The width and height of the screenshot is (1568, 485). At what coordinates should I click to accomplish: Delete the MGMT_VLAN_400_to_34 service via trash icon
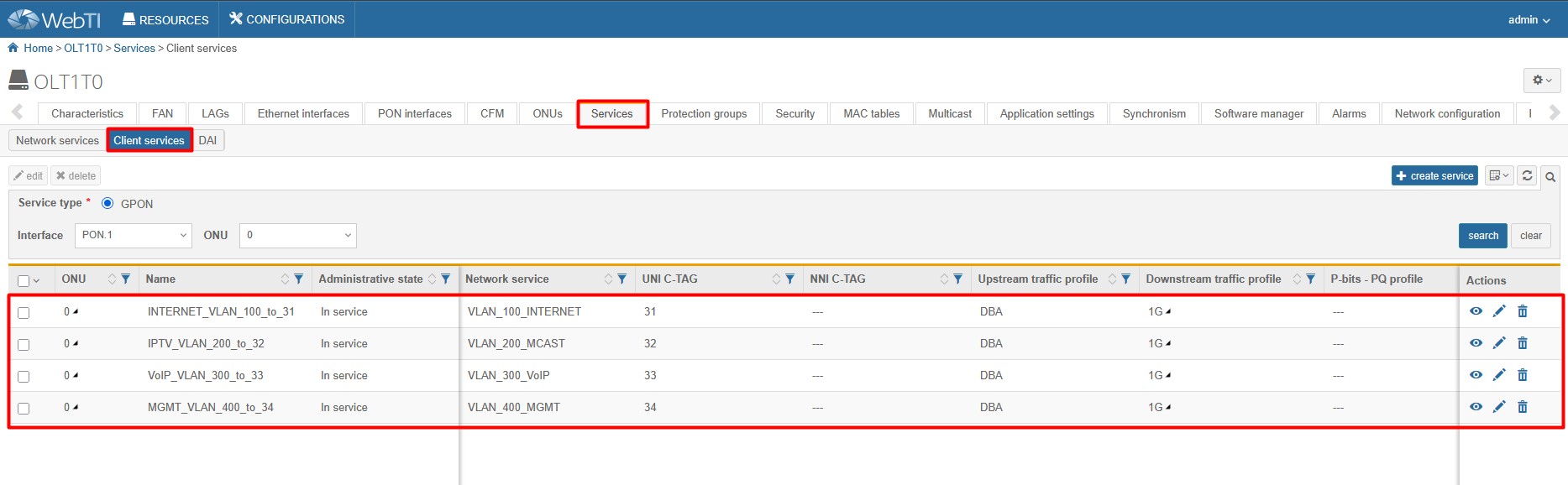1522,407
